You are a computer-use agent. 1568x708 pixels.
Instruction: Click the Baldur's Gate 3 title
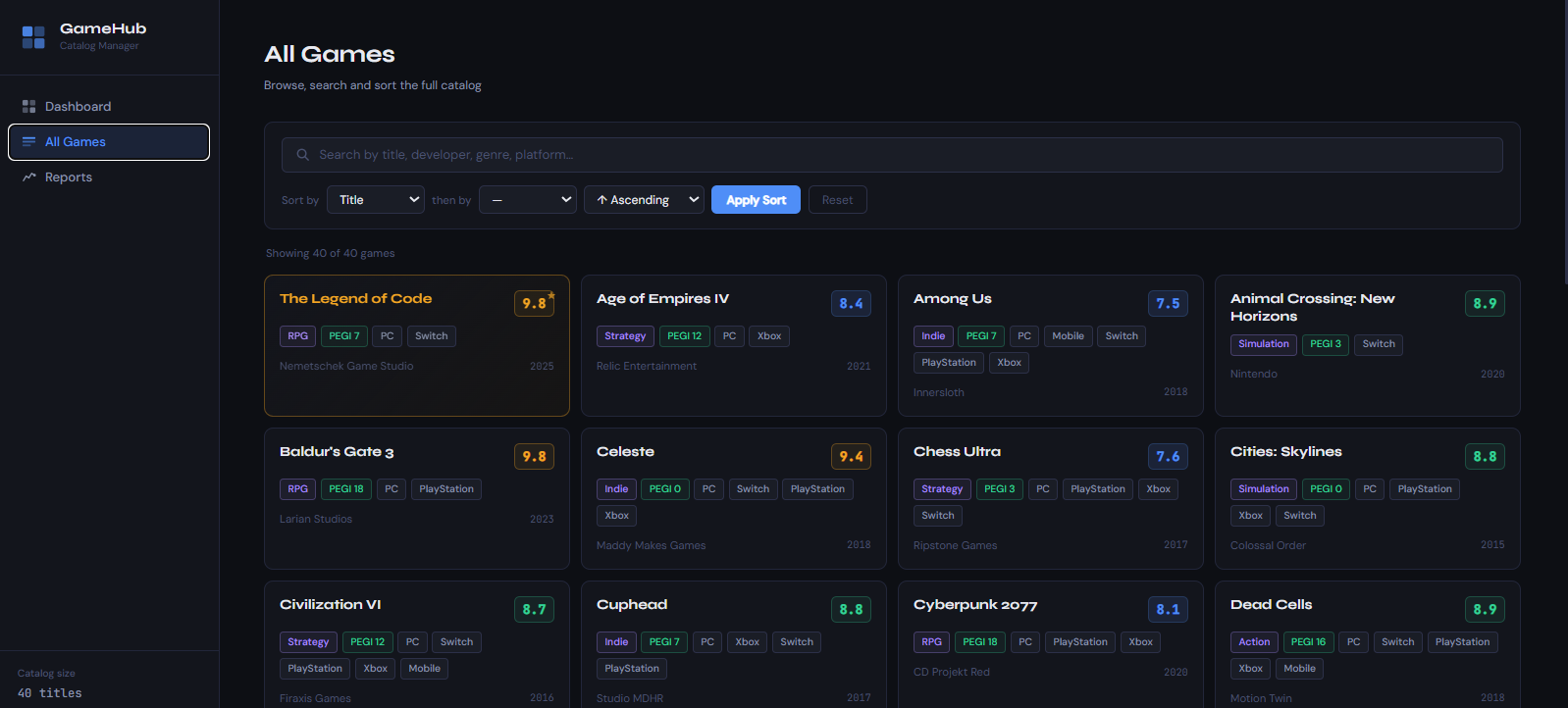(337, 452)
